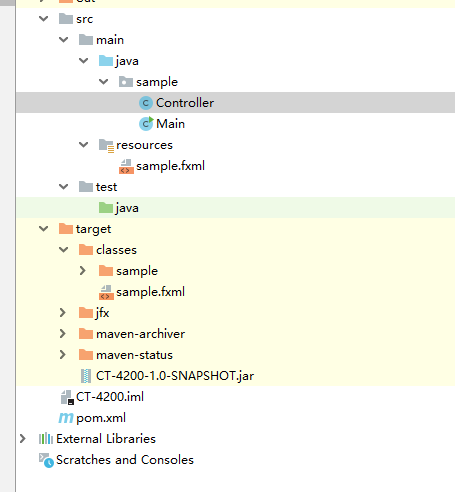Click the main folder icon

86,40
